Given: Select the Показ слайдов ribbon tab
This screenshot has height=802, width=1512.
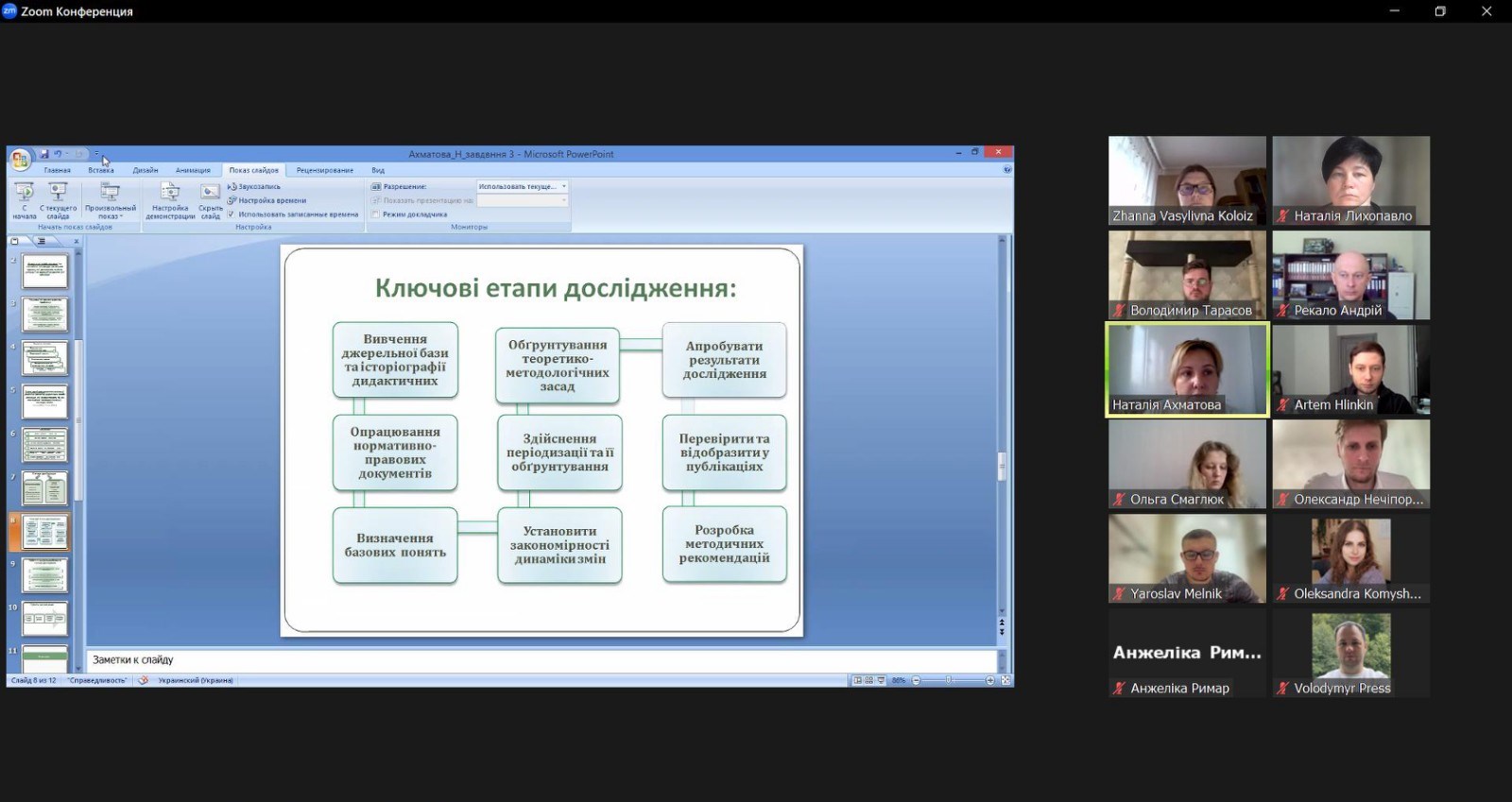Looking at the screenshot, I should [253, 170].
